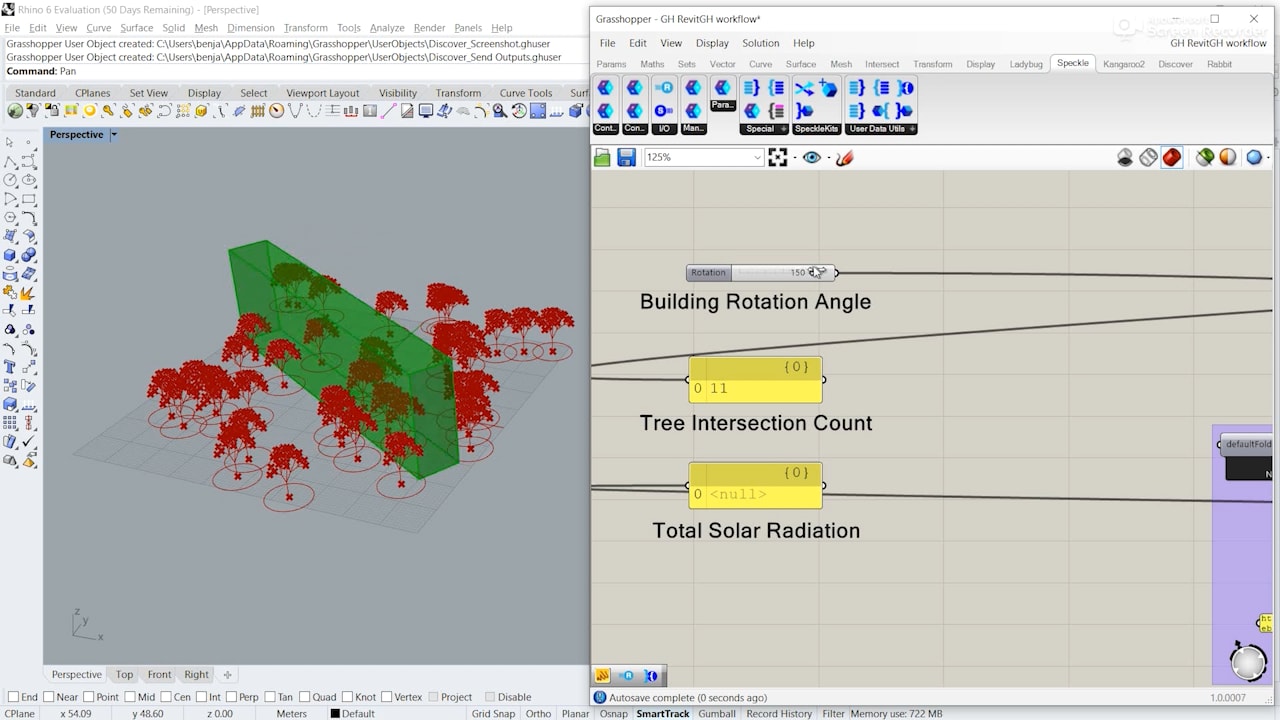Open the Solution menu in Grasshopper
This screenshot has height=720, width=1280.
[x=760, y=43]
